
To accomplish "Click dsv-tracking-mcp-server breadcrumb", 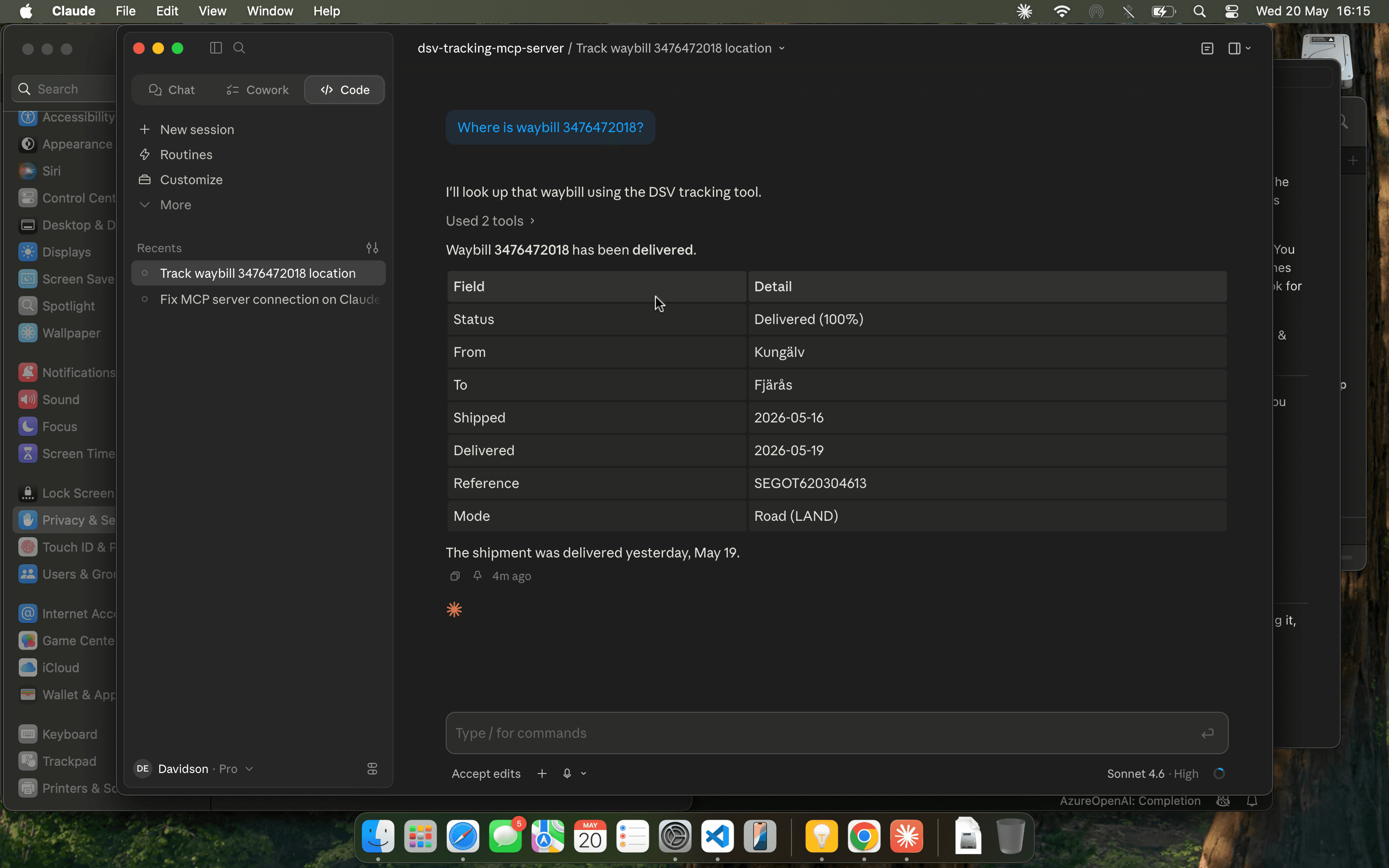I will [x=490, y=48].
